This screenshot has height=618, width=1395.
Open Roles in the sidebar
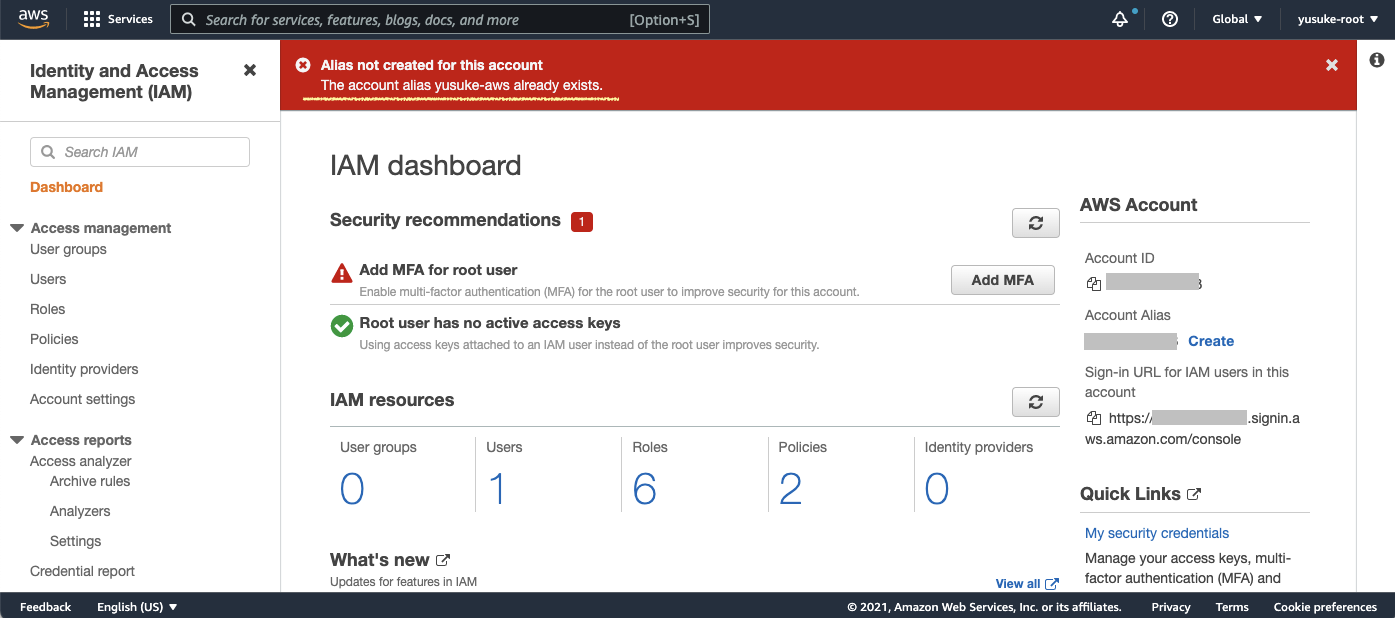click(x=47, y=309)
